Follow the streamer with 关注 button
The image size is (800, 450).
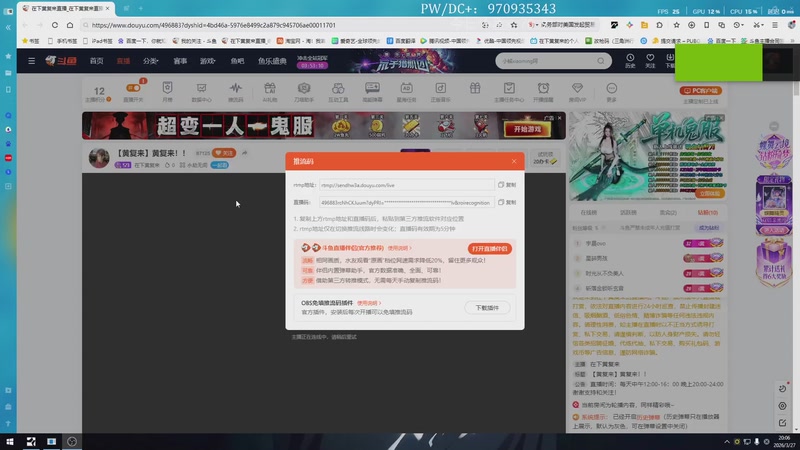(x=224, y=153)
